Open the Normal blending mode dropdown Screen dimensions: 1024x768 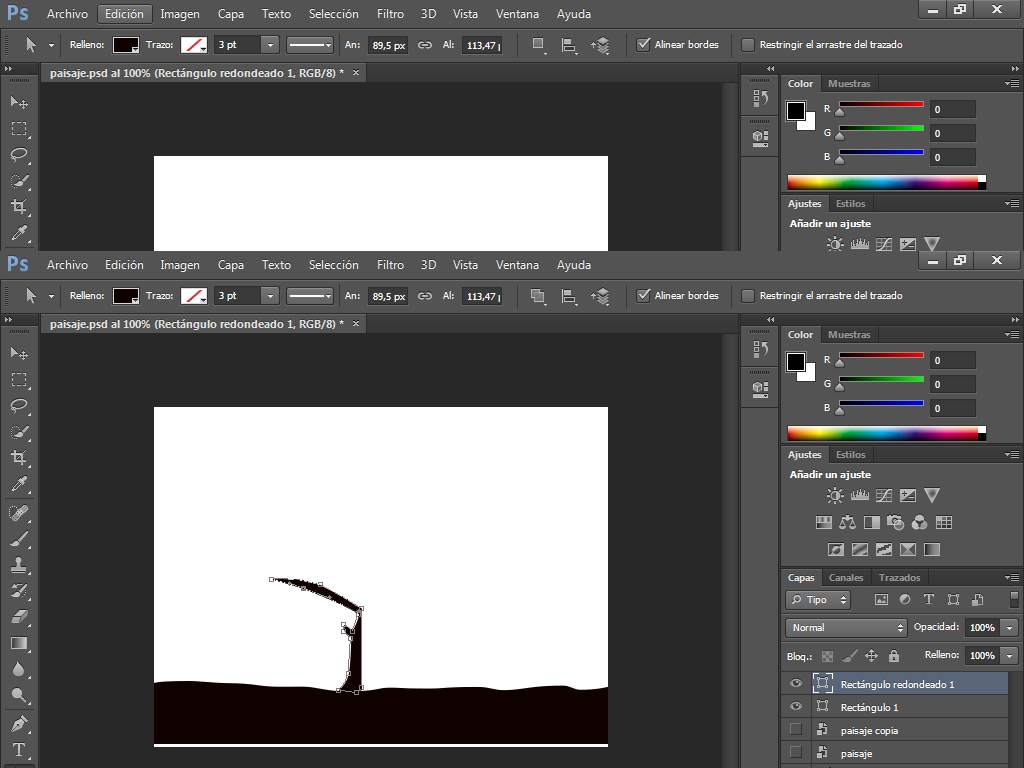(x=846, y=628)
